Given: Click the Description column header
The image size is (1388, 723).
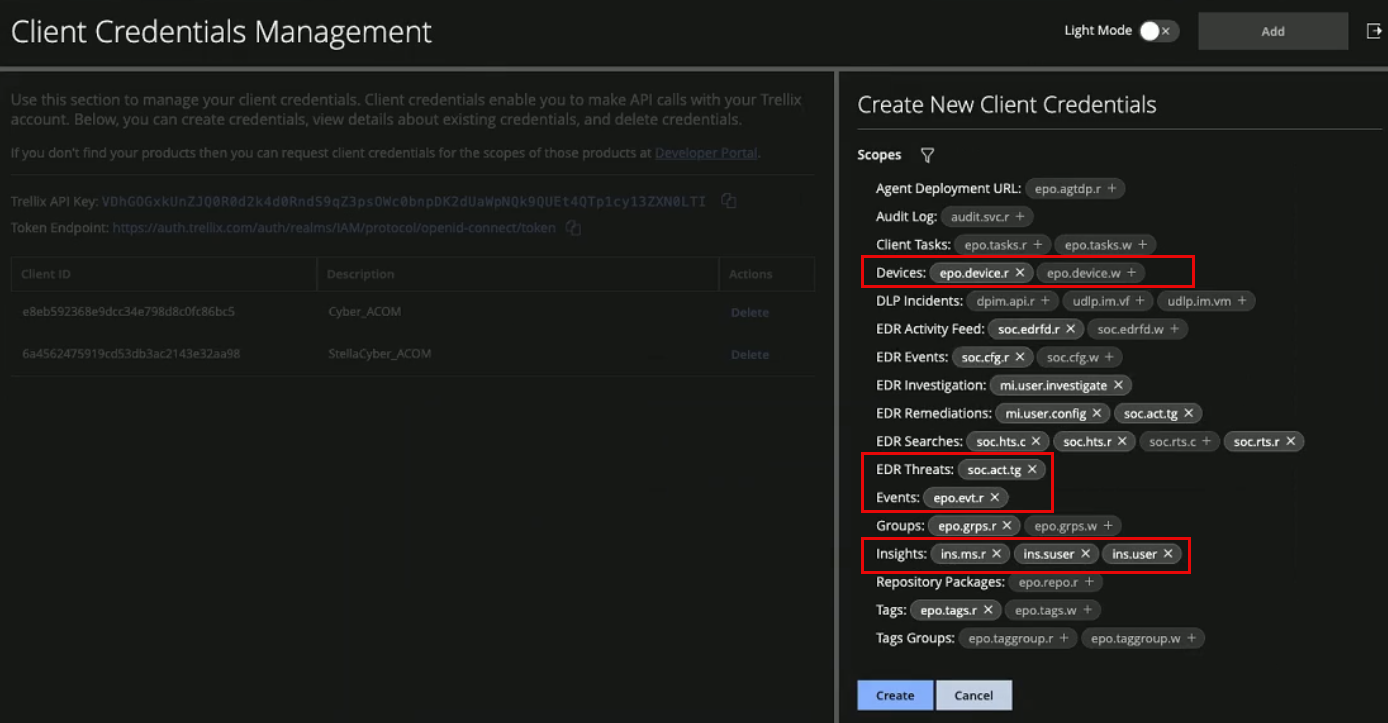Looking at the screenshot, I should point(361,274).
